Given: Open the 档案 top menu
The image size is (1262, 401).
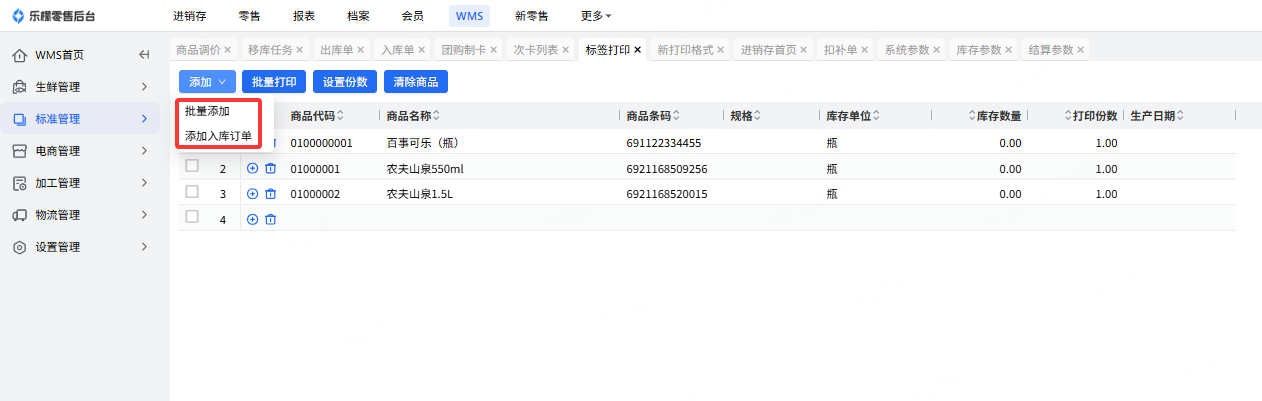Looking at the screenshot, I should (x=358, y=16).
